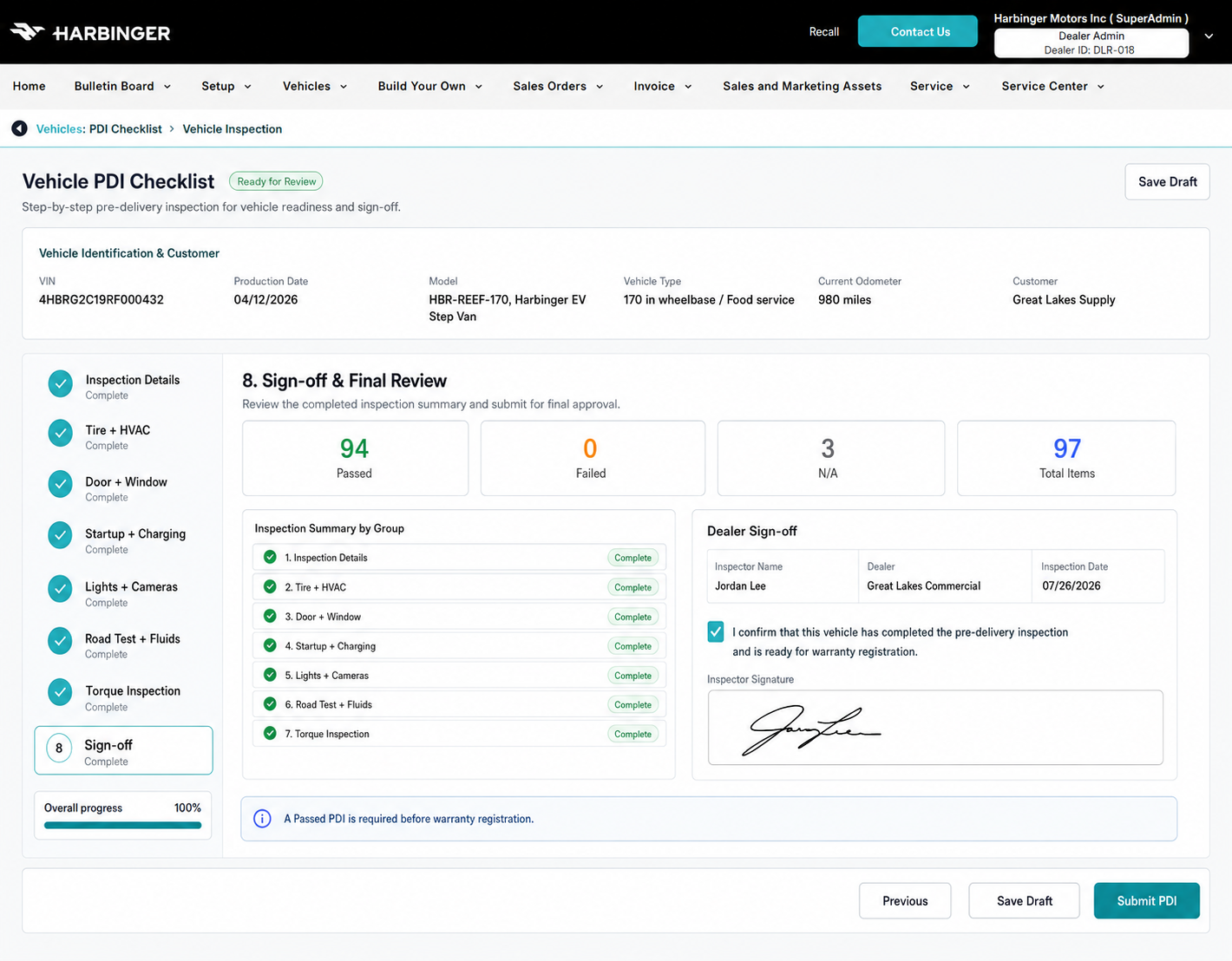The height and width of the screenshot is (961, 1232).
Task: Click green check icon beside 3. Door + Window
Action: [x=270, y=616]
